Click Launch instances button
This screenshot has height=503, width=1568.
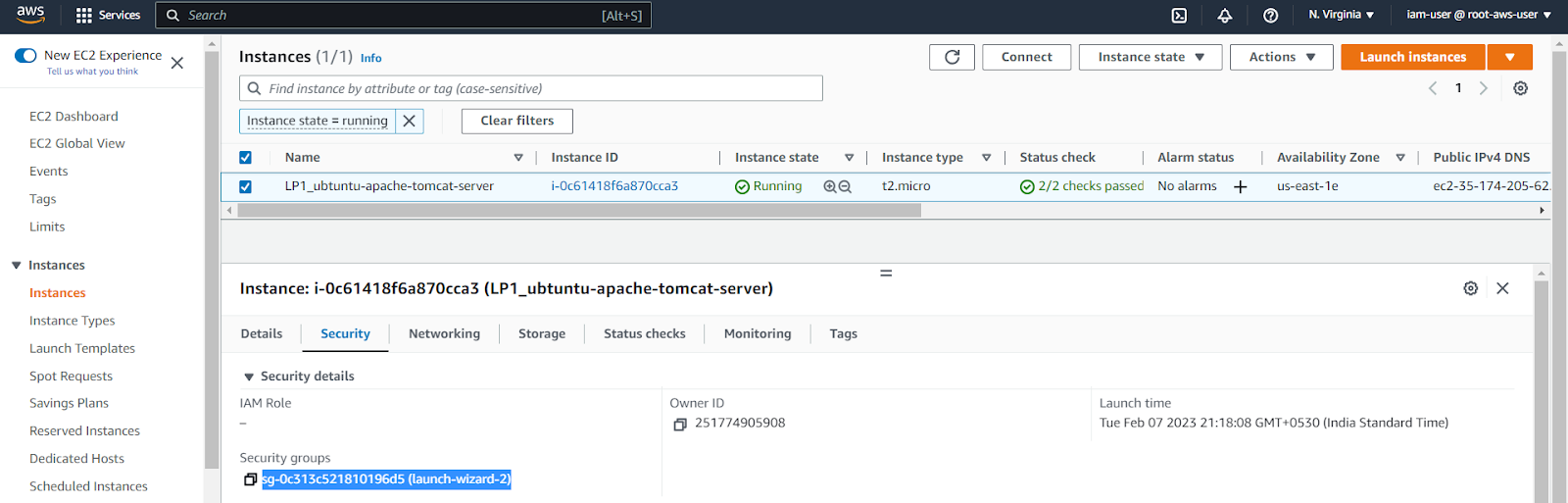tap(1413, 57)
